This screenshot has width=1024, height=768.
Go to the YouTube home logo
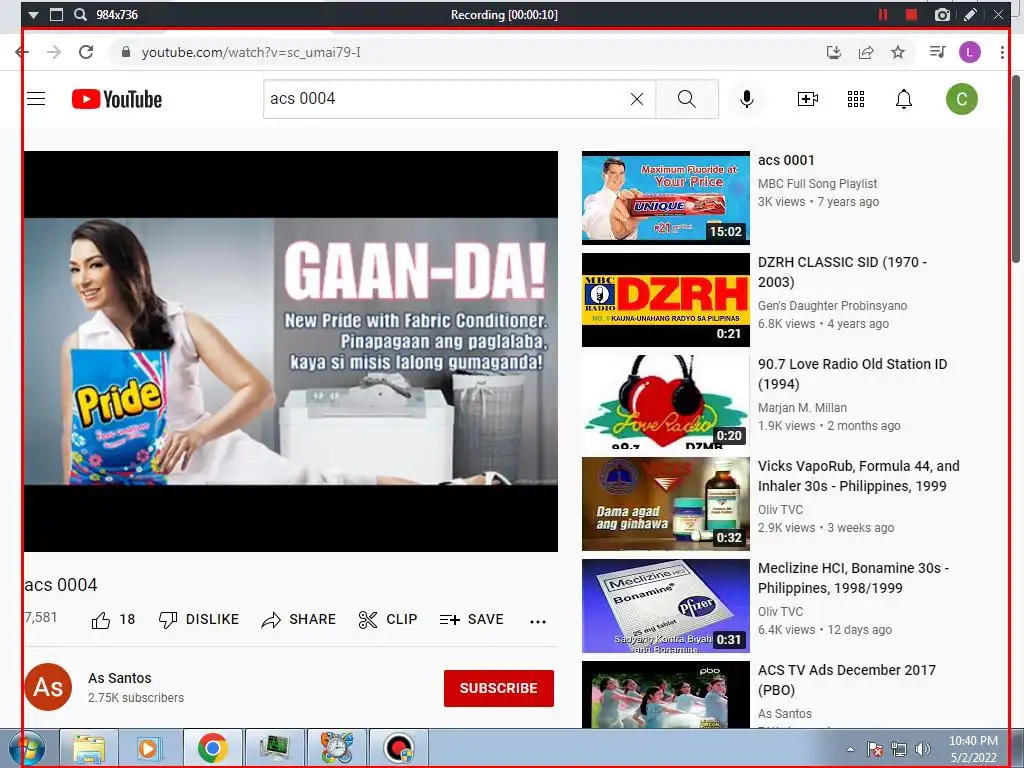(117, 99)
